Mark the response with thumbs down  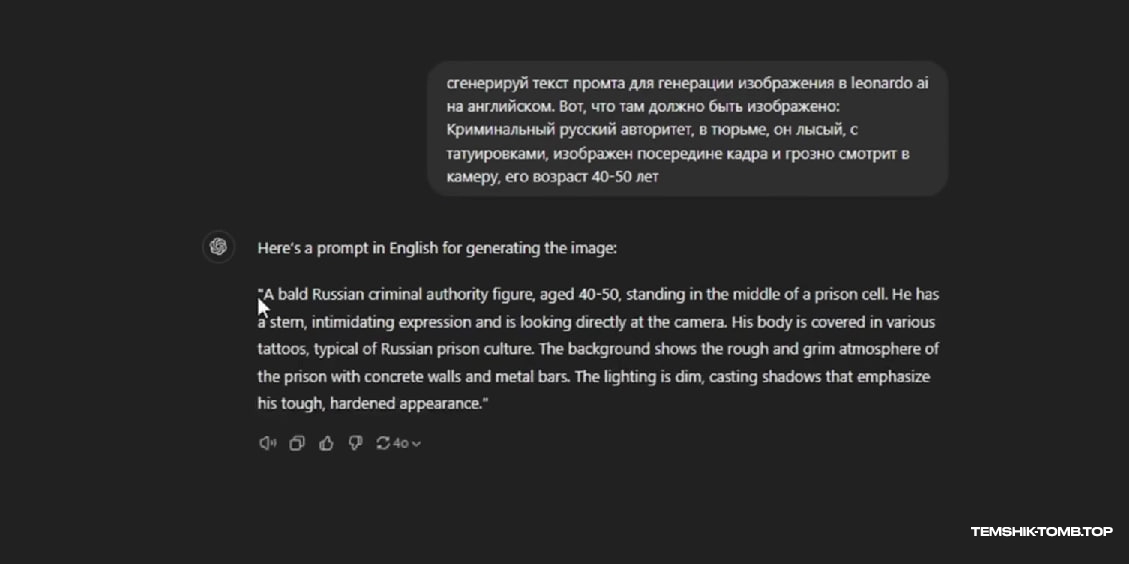click(x=355, y=443)
